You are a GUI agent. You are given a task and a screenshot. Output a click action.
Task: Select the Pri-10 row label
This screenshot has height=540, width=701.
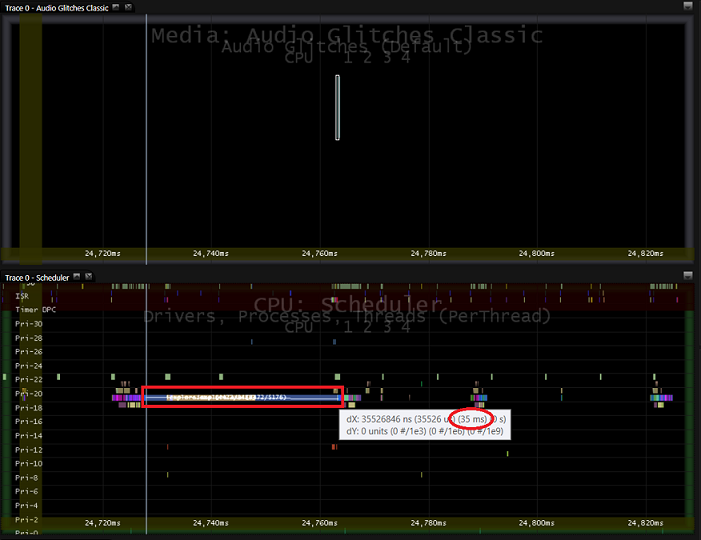coord(29,464)
